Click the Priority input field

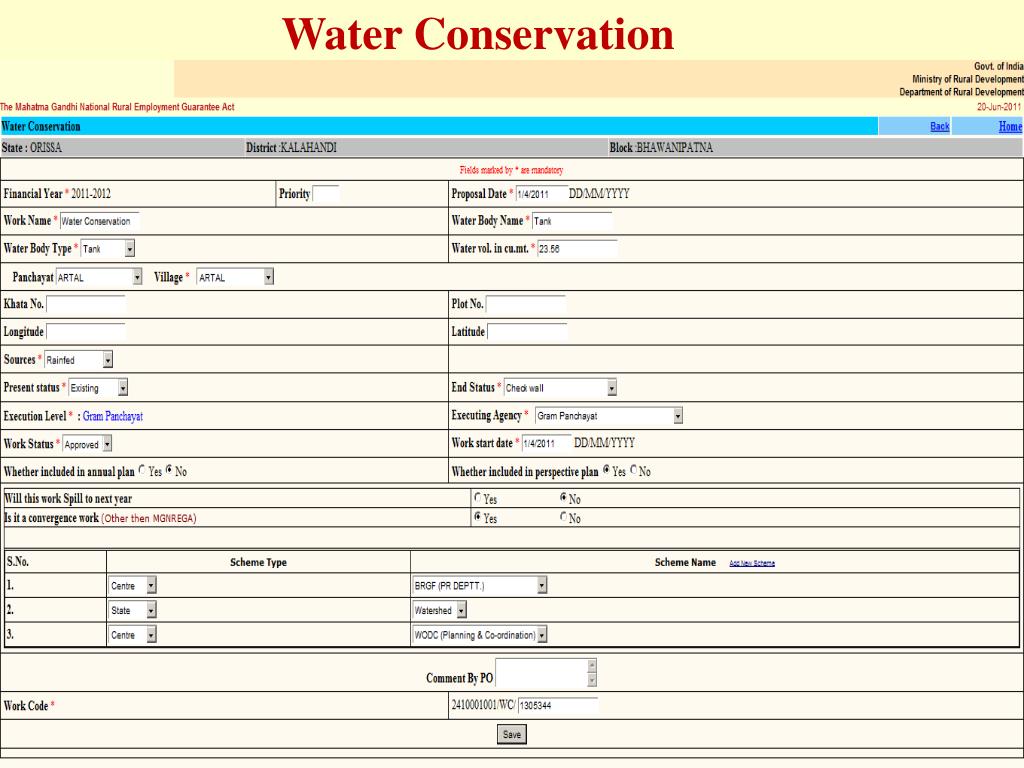click(x=326, y=194)
